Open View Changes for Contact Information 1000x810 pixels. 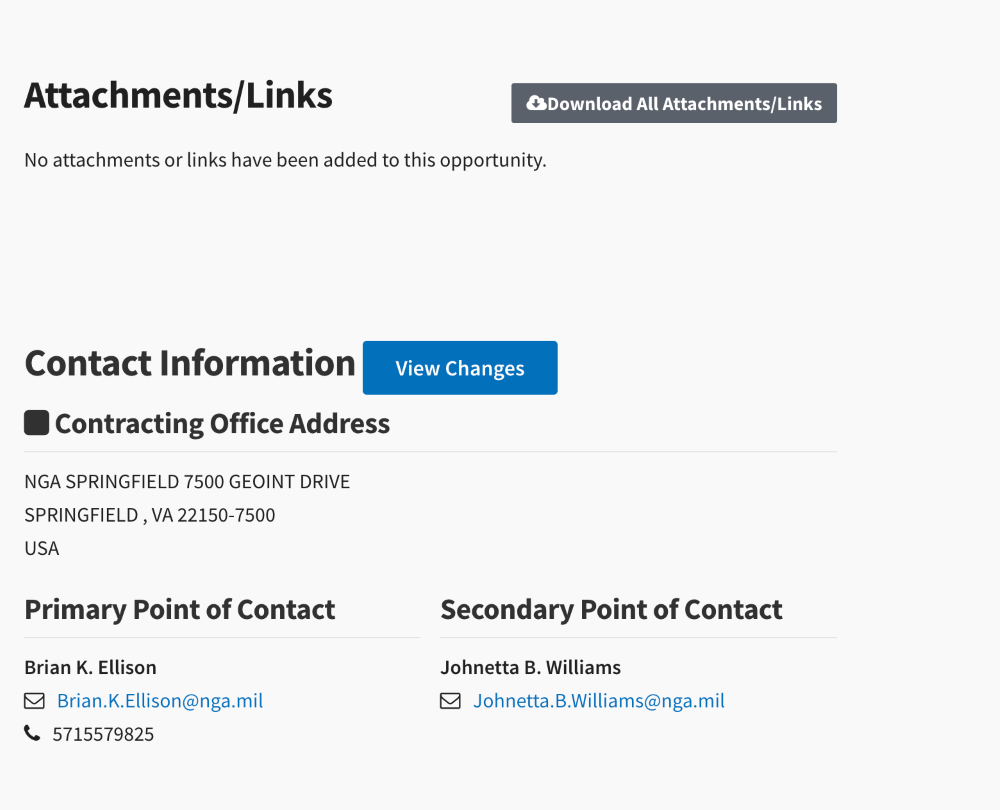pyautogui.click(x=460, y=368)
